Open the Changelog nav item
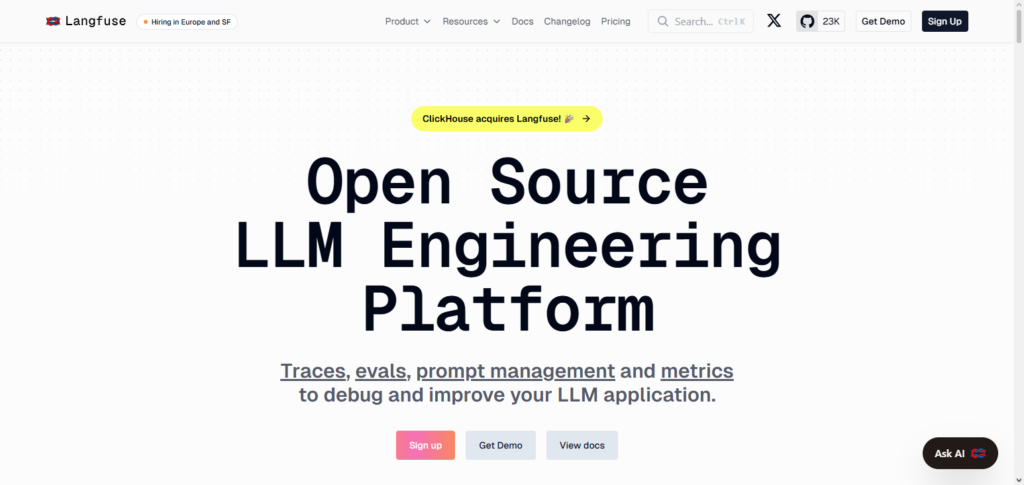 (x=567, y=21)
